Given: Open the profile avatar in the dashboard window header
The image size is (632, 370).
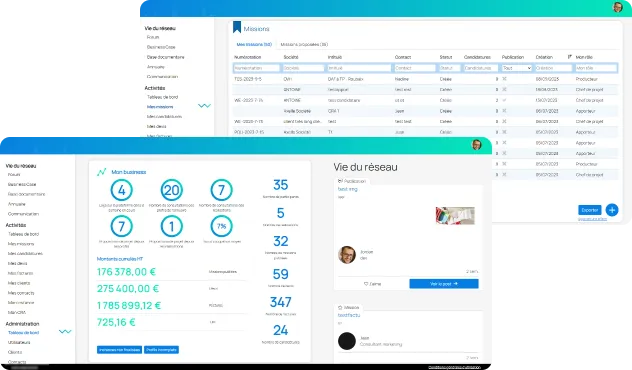Looking at the screenshot, I should pyautogui.click(x=476, y=144).
